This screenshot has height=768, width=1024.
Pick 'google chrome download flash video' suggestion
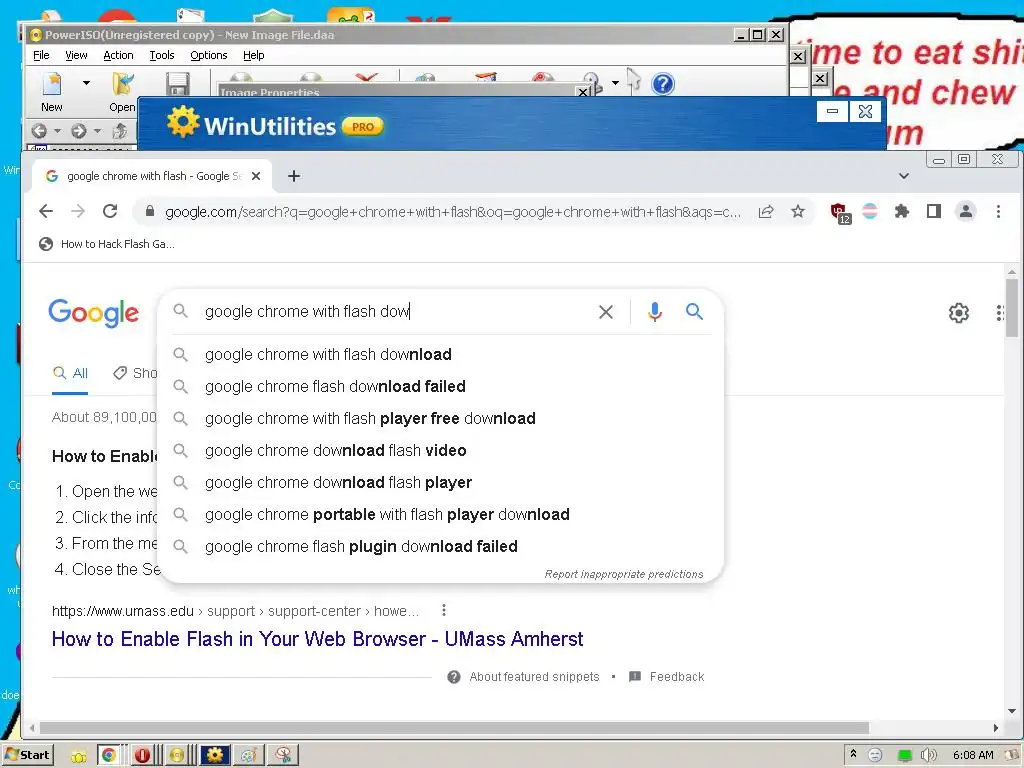click(441, 451)
